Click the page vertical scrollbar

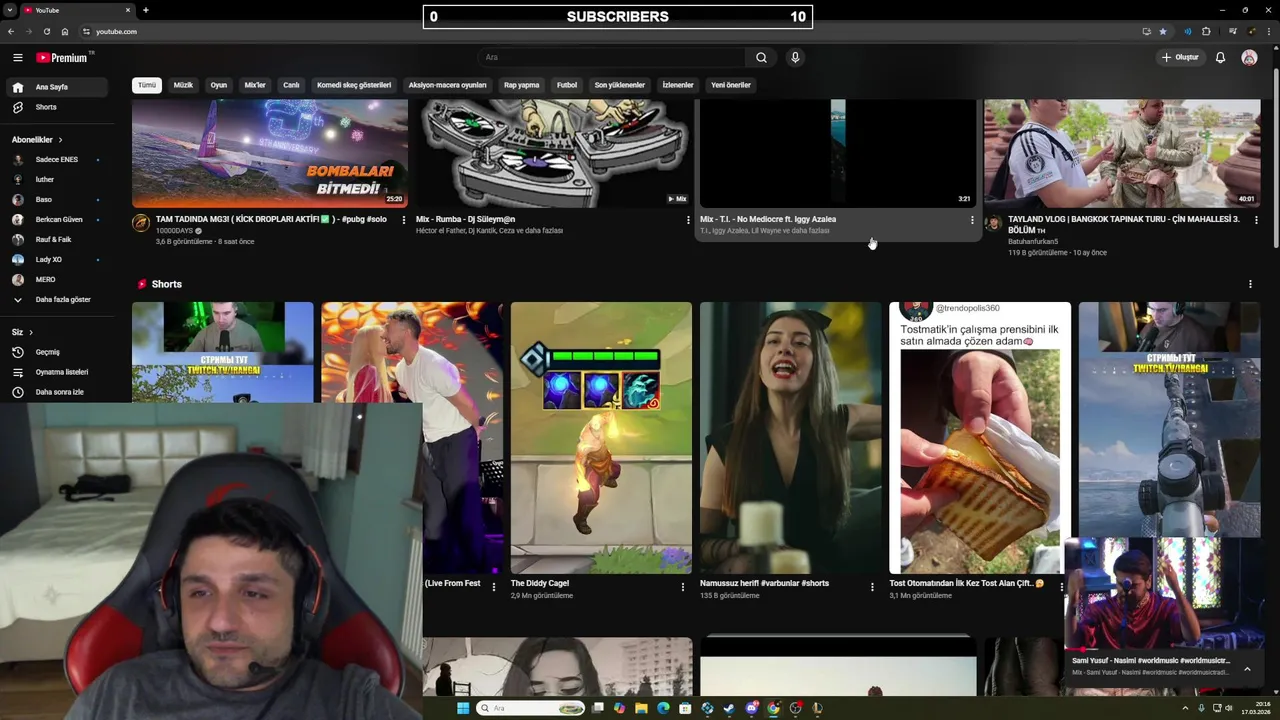click(x=1276, y=160)
